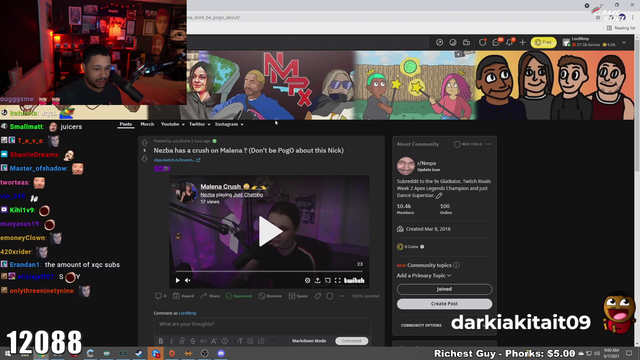This screenshot has height=360, width=640.
Task: Switch to Markdown Mode
Action: [x=309, y=341]
